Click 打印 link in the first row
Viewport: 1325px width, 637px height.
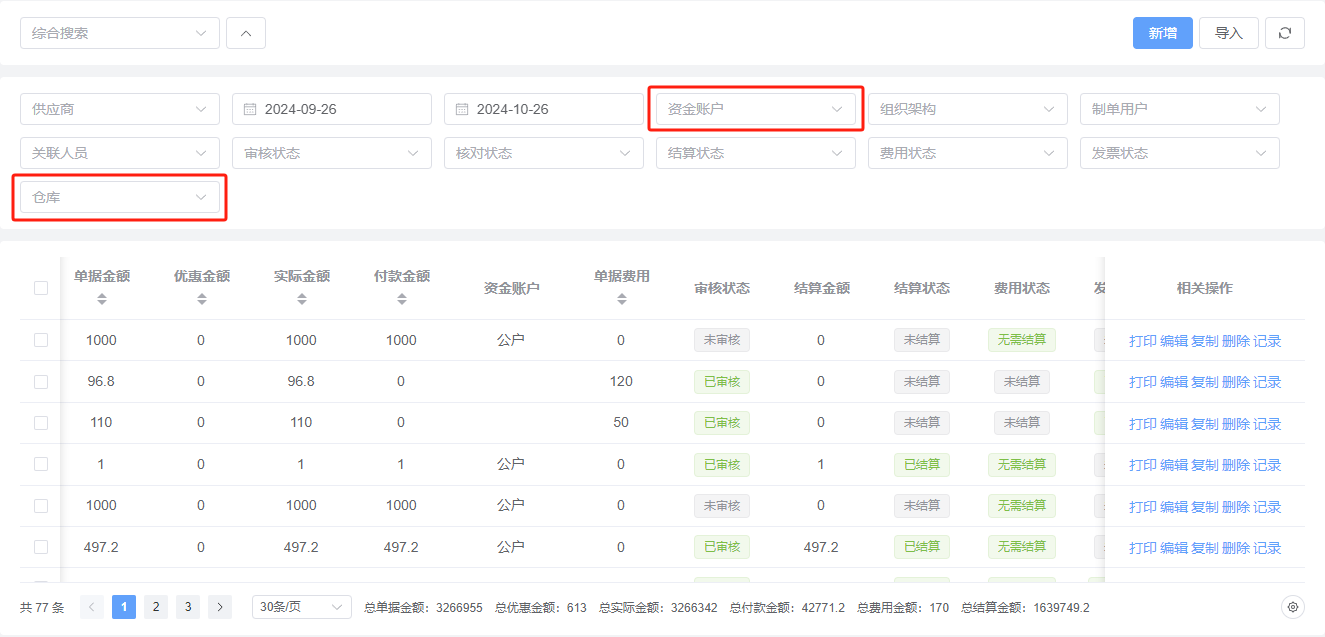click(1142, 341)
